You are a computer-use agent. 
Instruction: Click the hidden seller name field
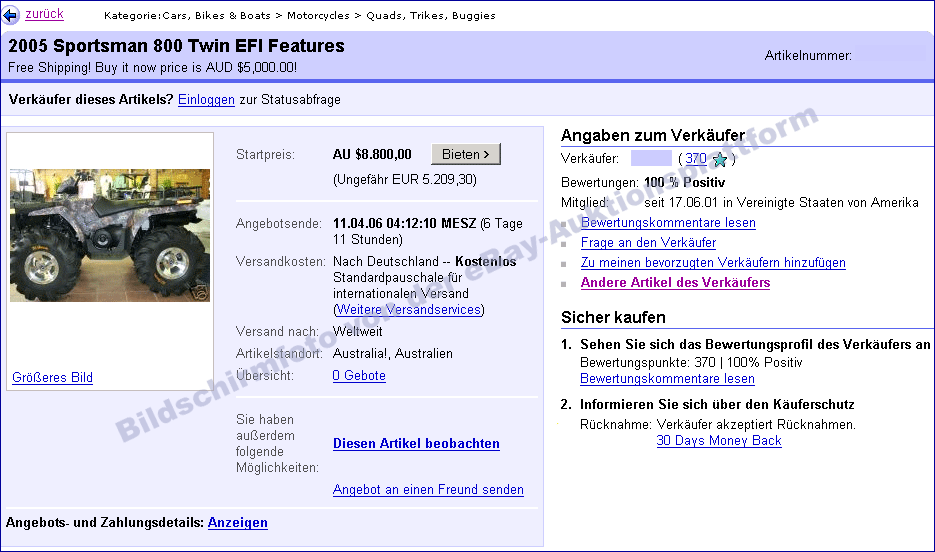[x=651, y=159]
